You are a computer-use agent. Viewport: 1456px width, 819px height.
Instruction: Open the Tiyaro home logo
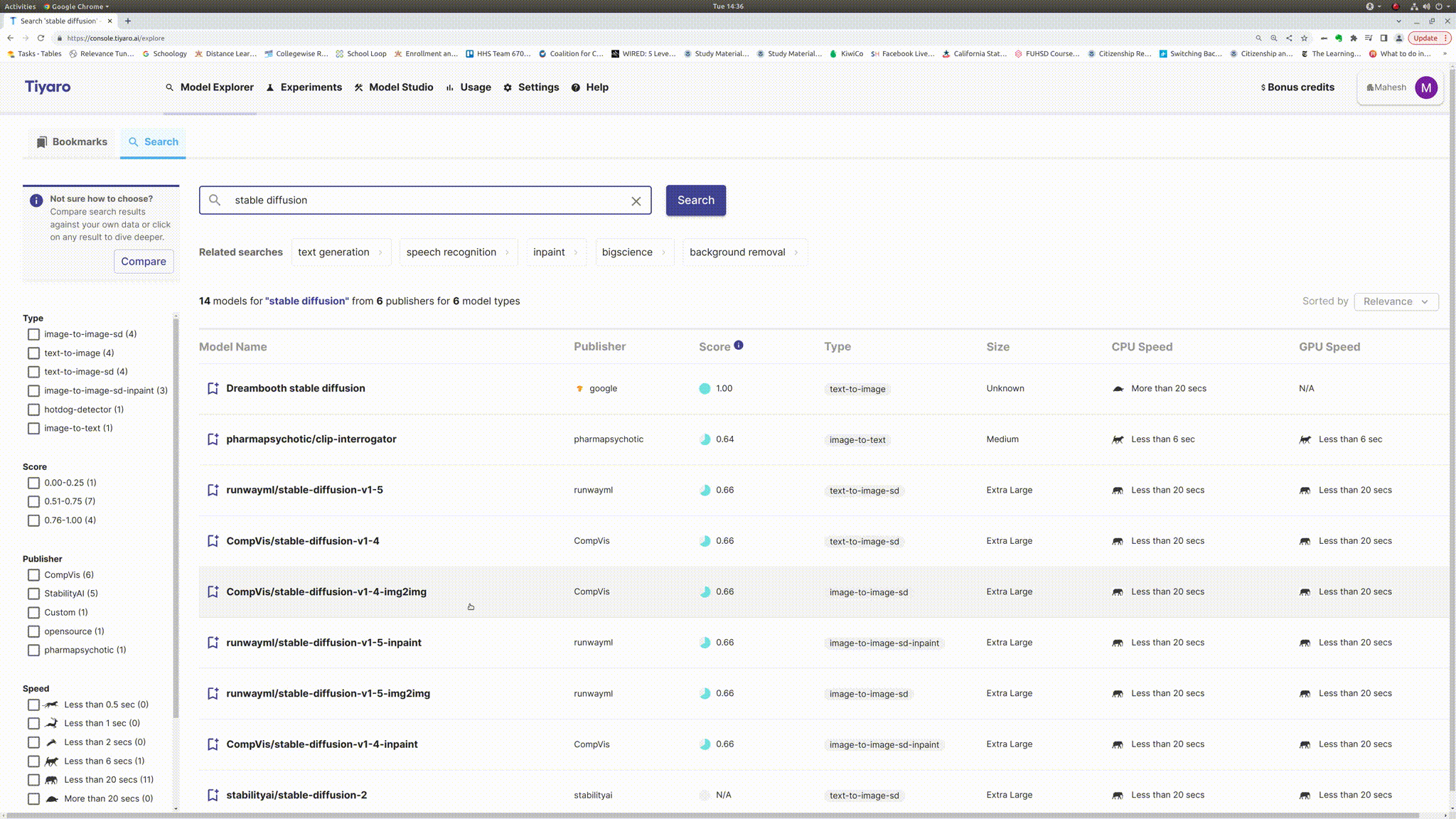48,87
